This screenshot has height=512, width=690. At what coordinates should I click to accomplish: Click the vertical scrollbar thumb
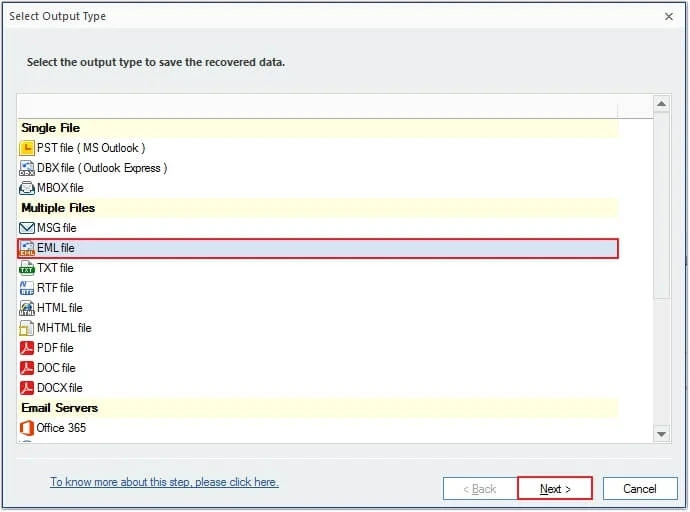(x=661, y=205)
